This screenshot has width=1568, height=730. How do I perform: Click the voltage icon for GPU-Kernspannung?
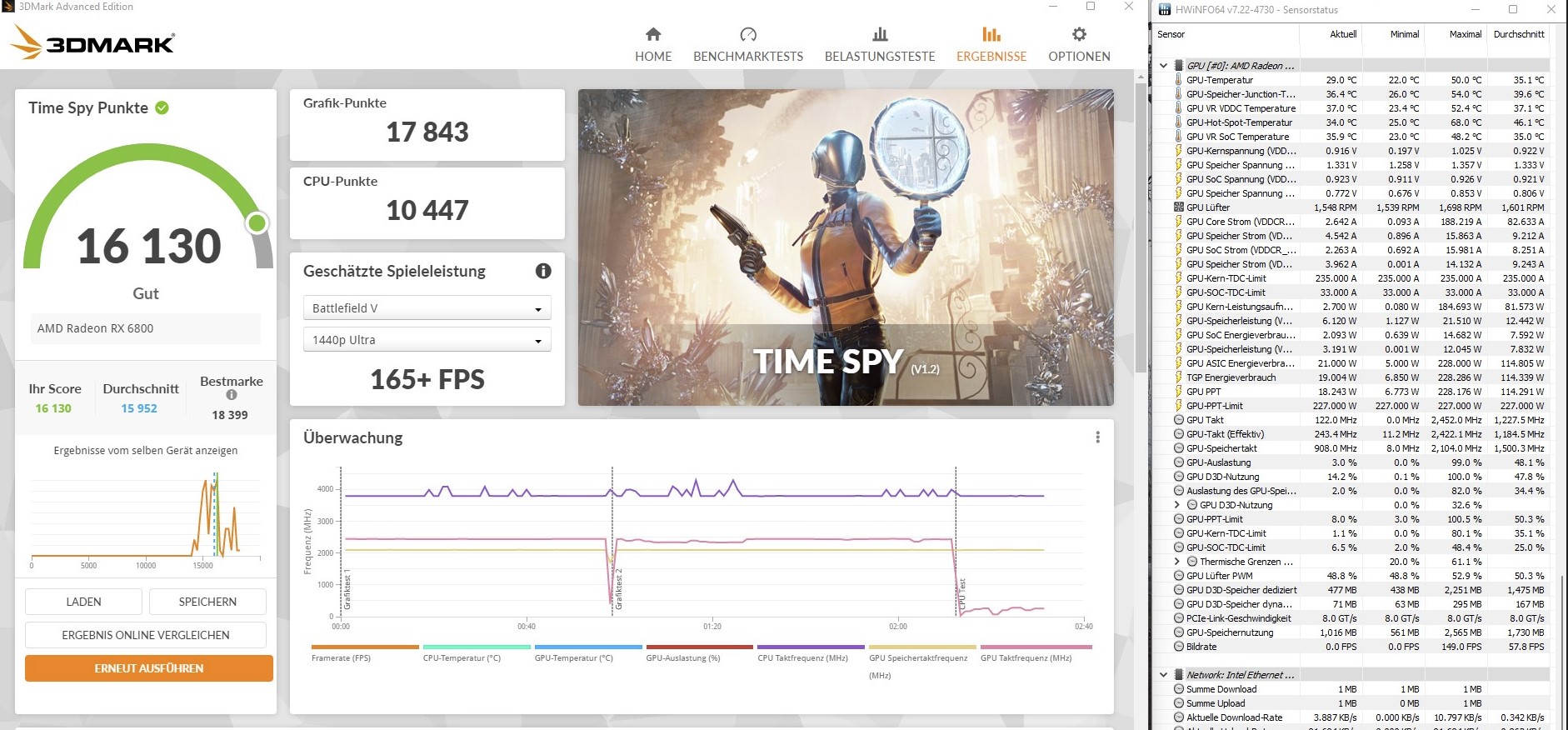click(x=1178, y=151)
